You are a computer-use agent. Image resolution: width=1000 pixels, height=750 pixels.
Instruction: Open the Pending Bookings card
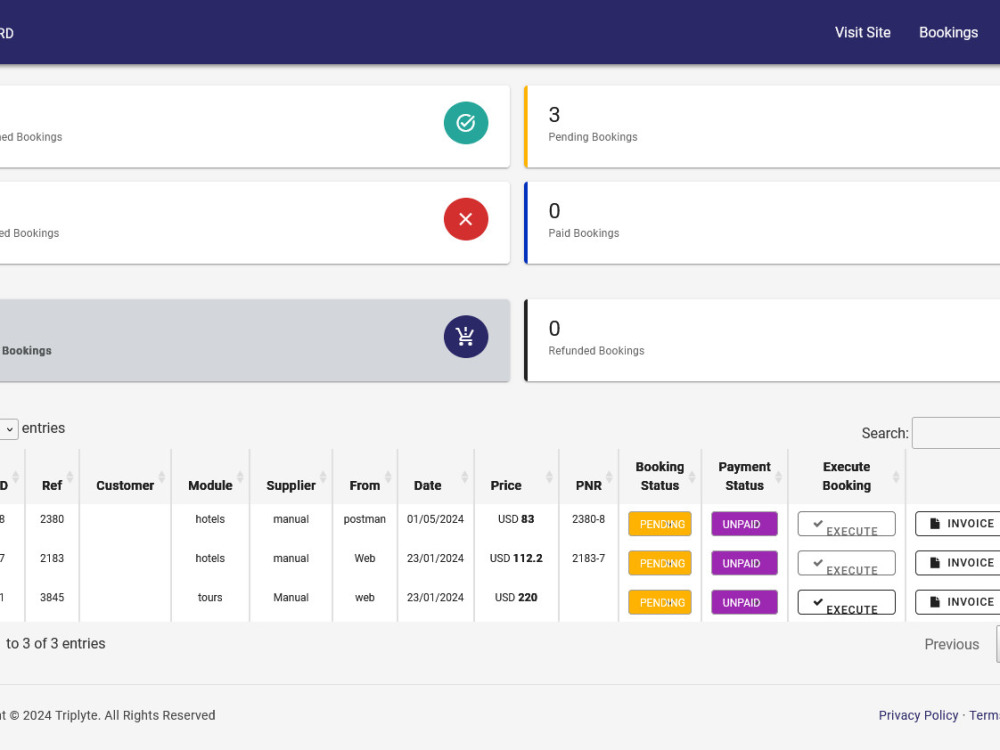point(762,126)
